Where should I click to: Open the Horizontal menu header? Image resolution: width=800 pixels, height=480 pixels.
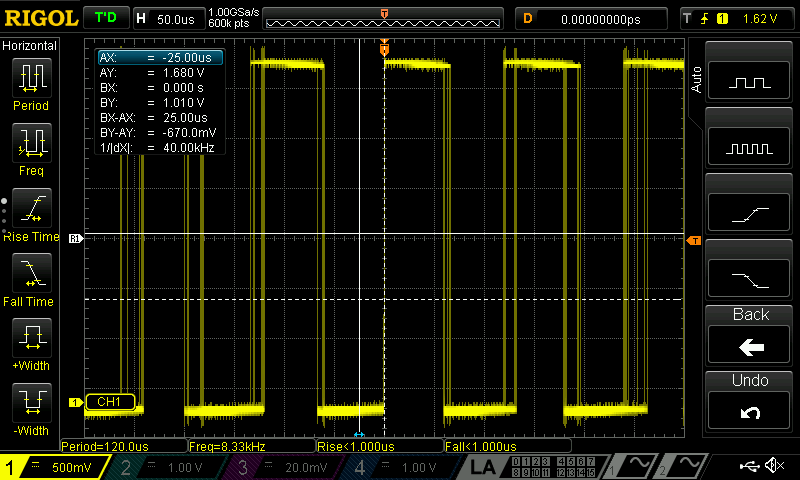[30, 46]
